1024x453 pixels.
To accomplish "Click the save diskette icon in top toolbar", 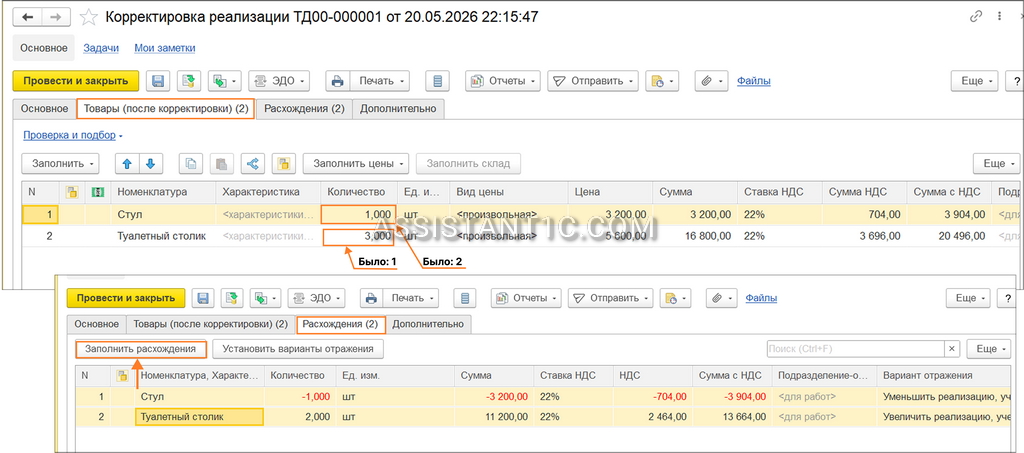I will tap(157, 81).
